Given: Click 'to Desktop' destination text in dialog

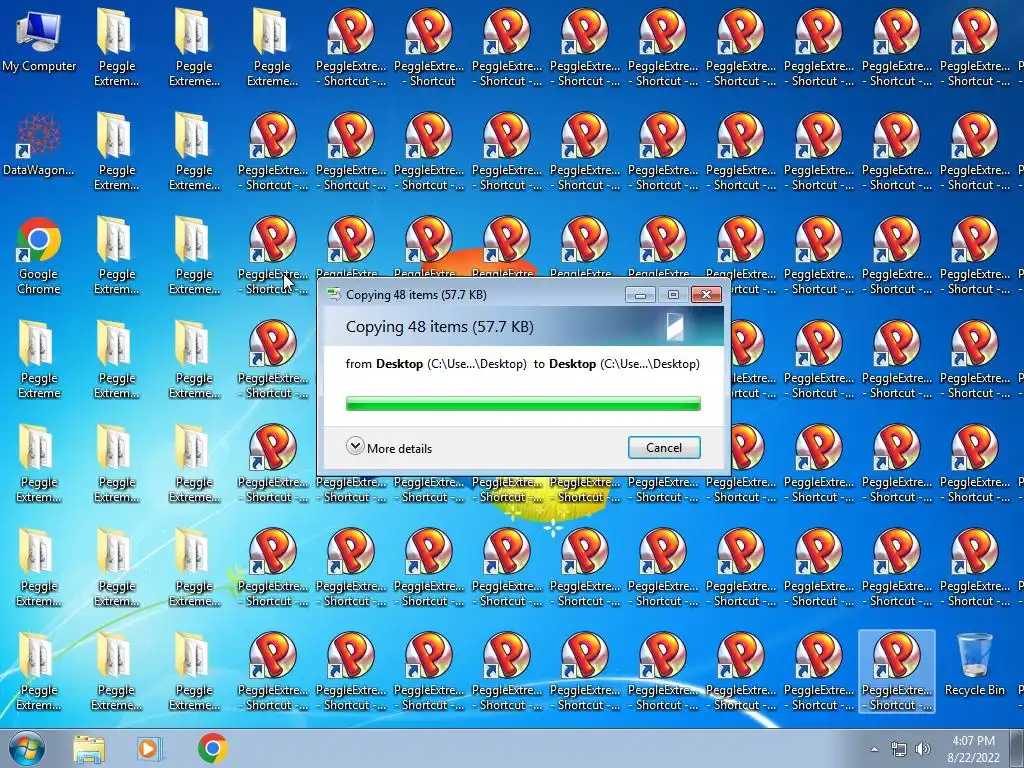Looking at the screenshot, I should click(x=616, y=364).
